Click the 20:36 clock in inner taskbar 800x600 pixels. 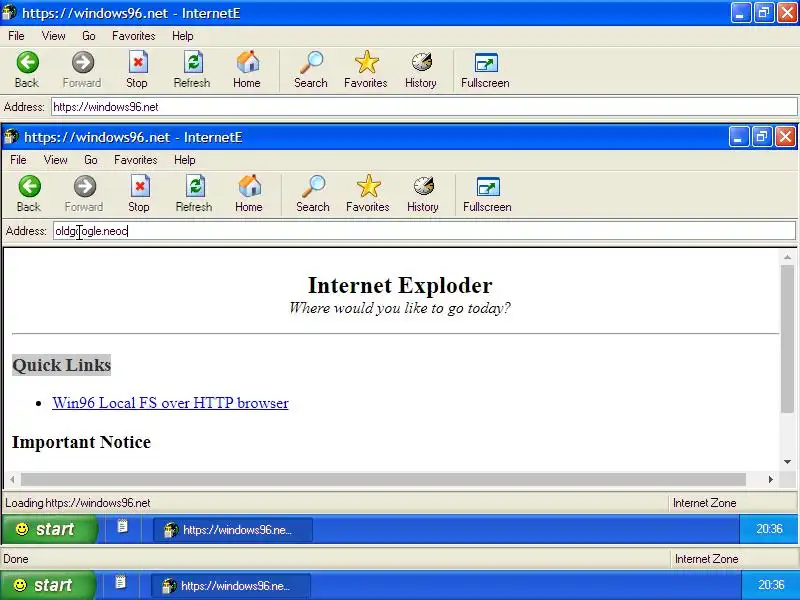(x=769, y=529)
